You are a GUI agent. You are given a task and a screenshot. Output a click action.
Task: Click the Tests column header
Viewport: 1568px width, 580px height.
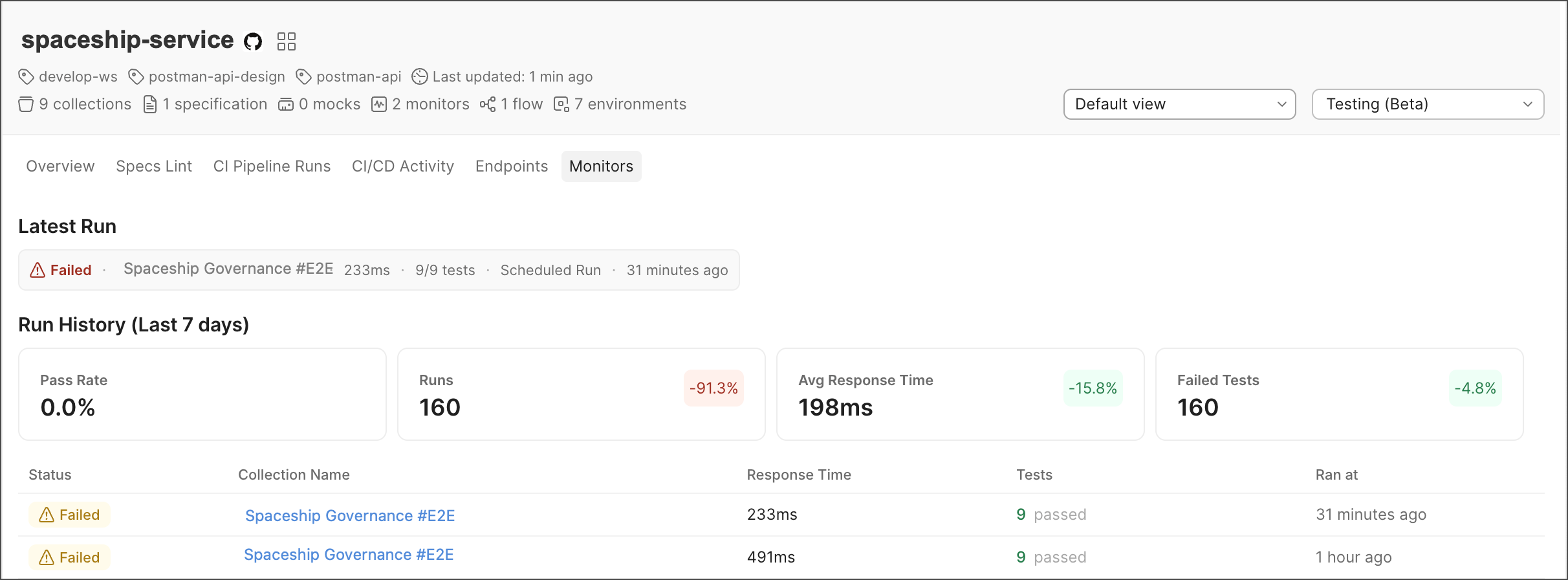tap(1034, 474)
